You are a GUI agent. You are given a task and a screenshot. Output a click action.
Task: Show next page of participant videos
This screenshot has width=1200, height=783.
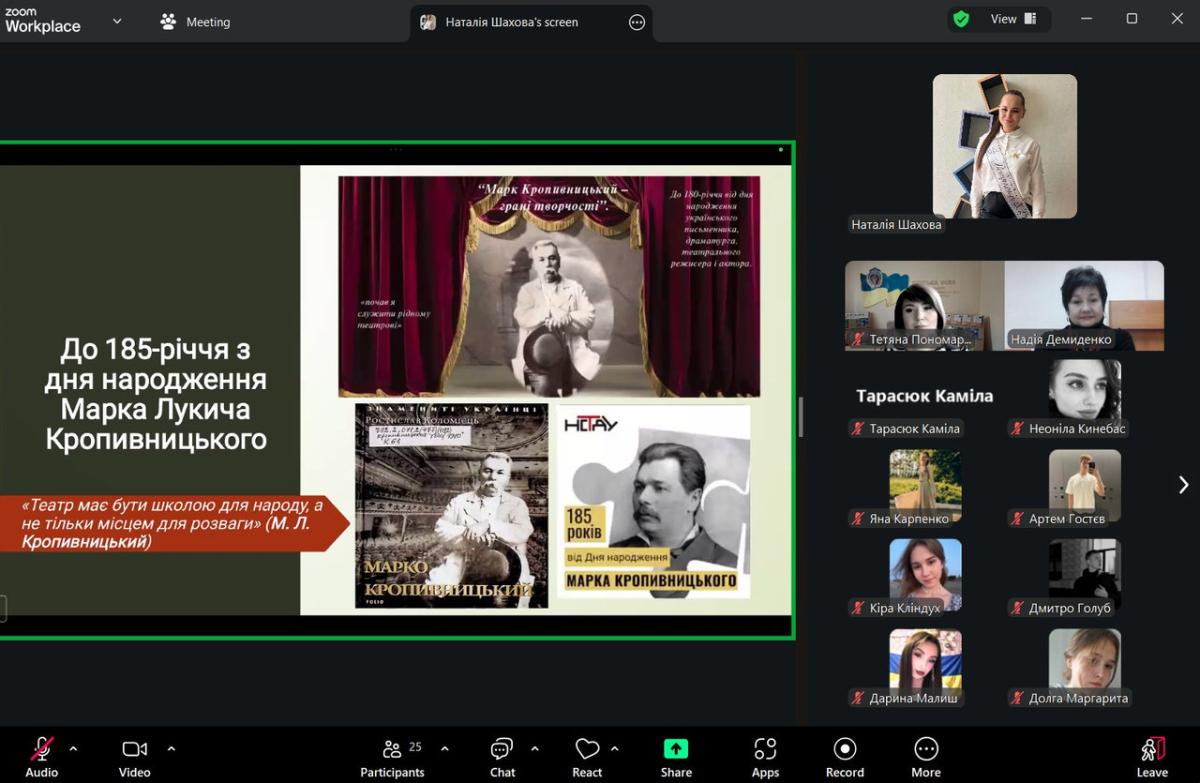point(1183,485)
